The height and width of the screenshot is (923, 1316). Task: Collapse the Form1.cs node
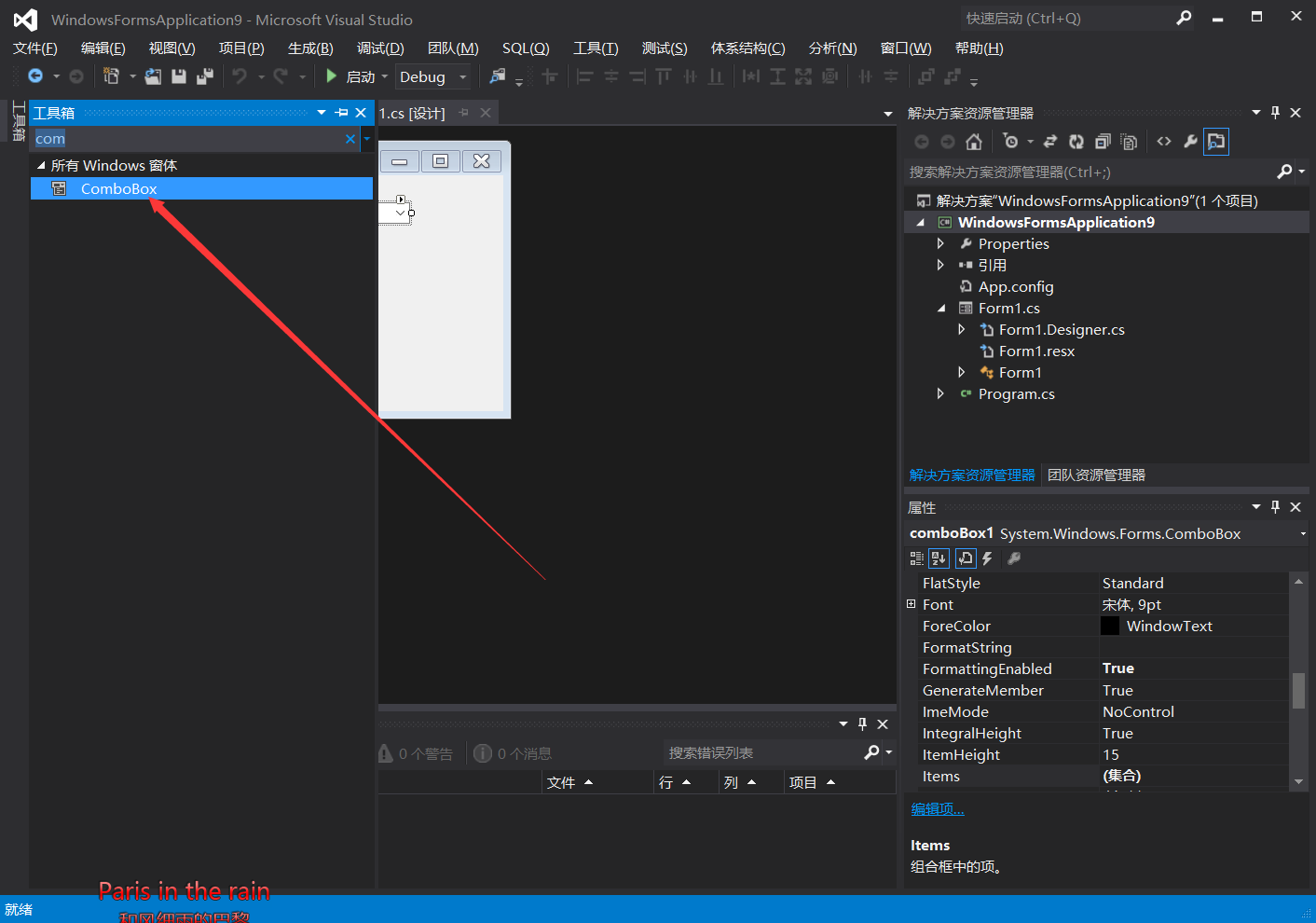[940, 308]
